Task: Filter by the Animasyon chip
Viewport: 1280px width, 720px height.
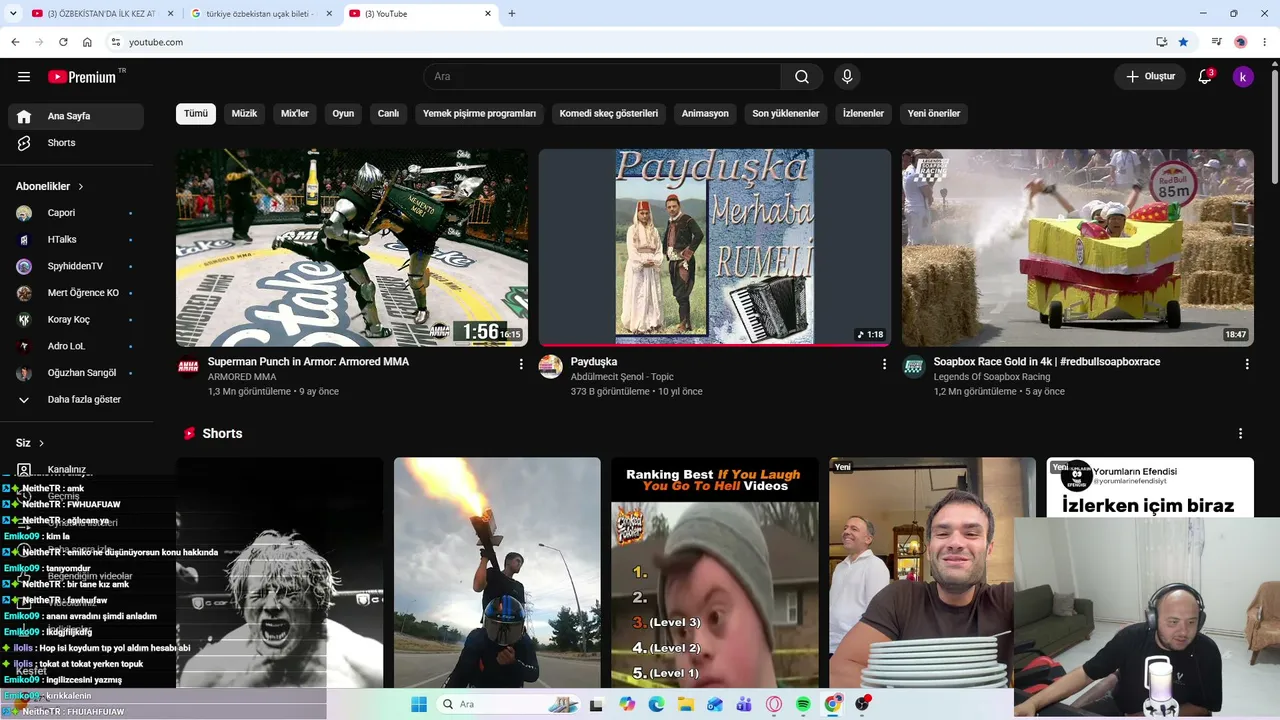Action: point(705,114)
